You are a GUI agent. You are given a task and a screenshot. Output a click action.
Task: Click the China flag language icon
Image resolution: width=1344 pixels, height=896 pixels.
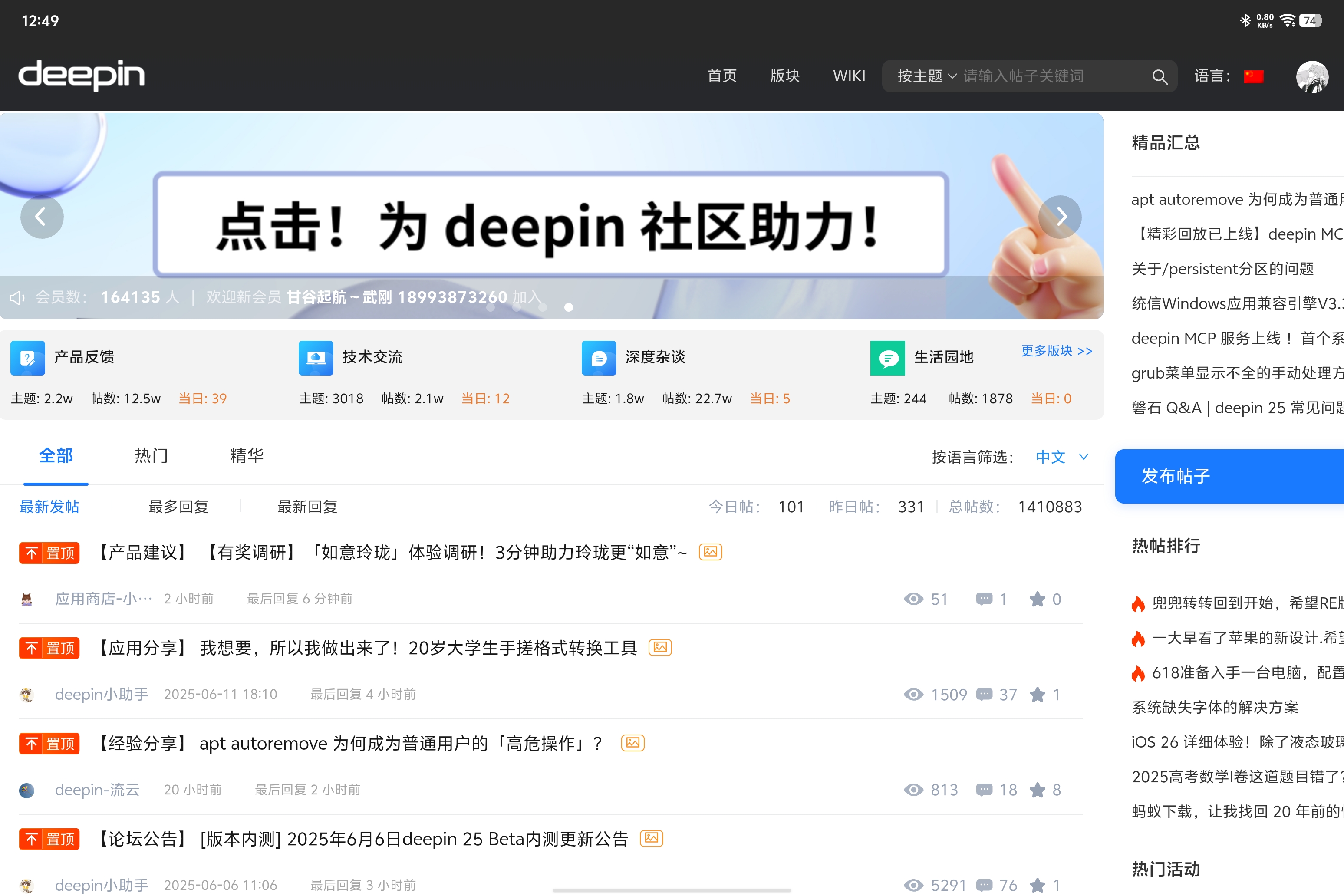[1254, 76]
